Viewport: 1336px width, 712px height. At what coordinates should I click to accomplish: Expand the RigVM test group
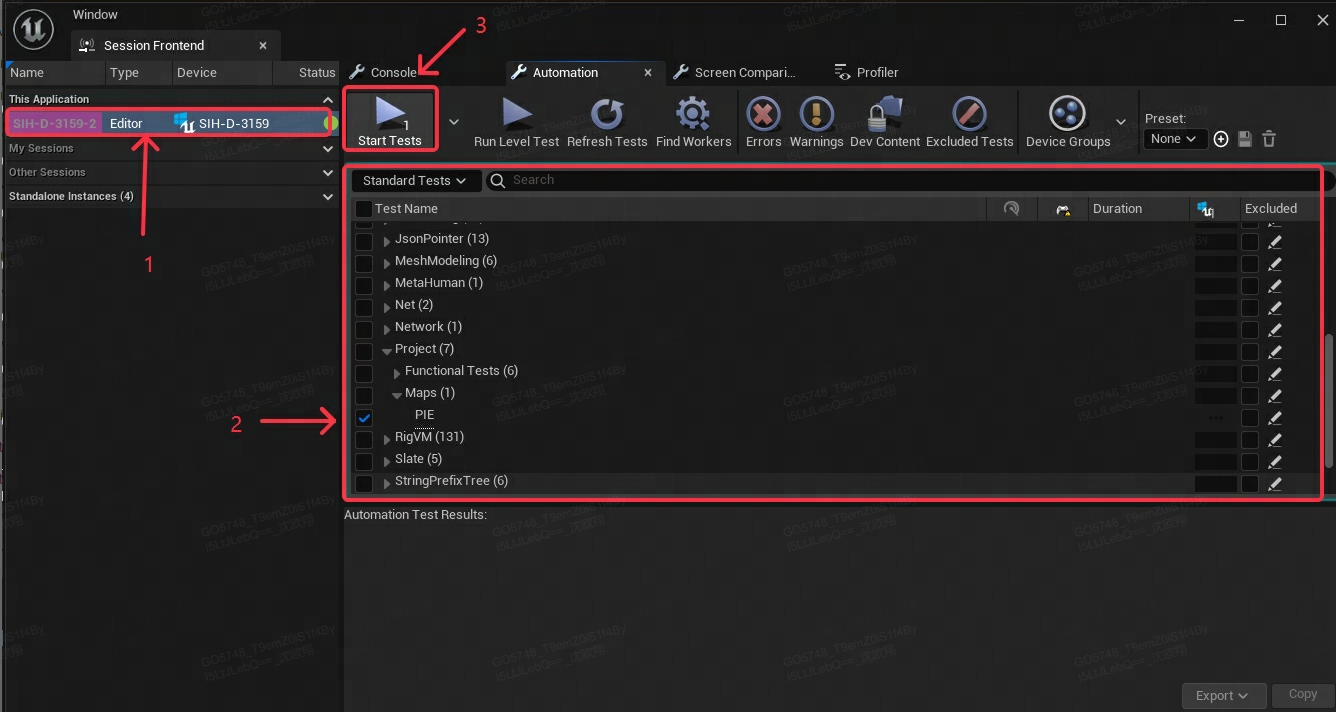[387, 439]
